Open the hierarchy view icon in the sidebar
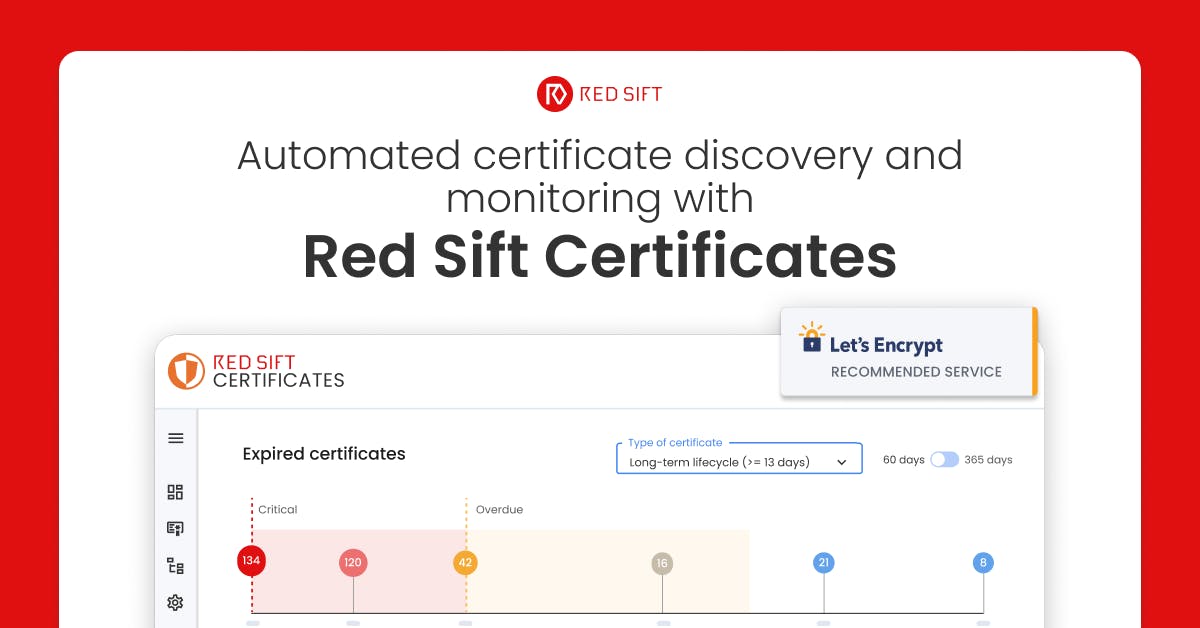Viewport: 1200px width, 628px height. tap(175, 565)
